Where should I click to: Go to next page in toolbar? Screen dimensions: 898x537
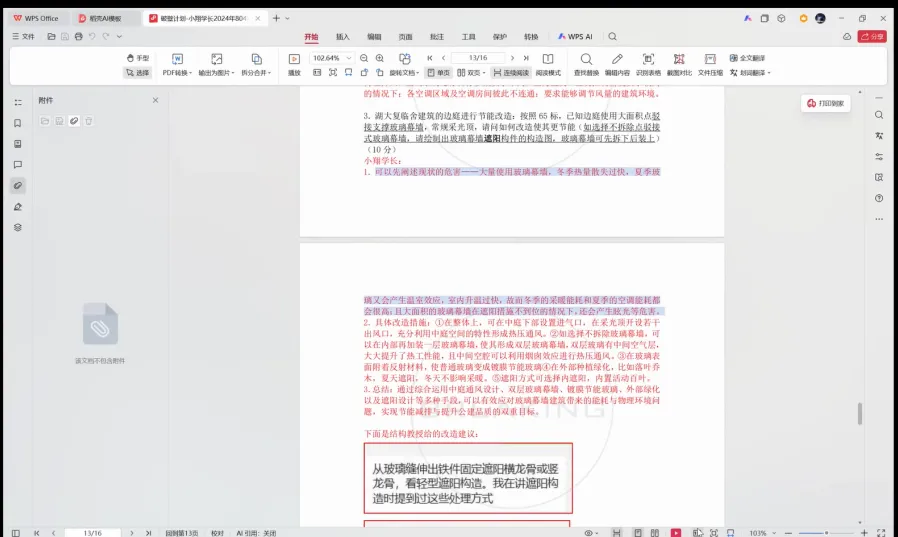click(x=512, y=58)
